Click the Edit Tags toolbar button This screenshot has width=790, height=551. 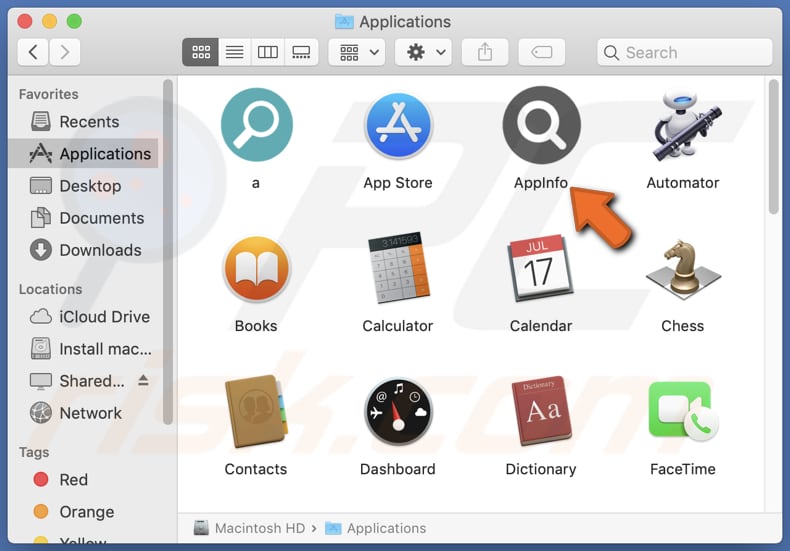pyautogui.click(x=542, y=52)
